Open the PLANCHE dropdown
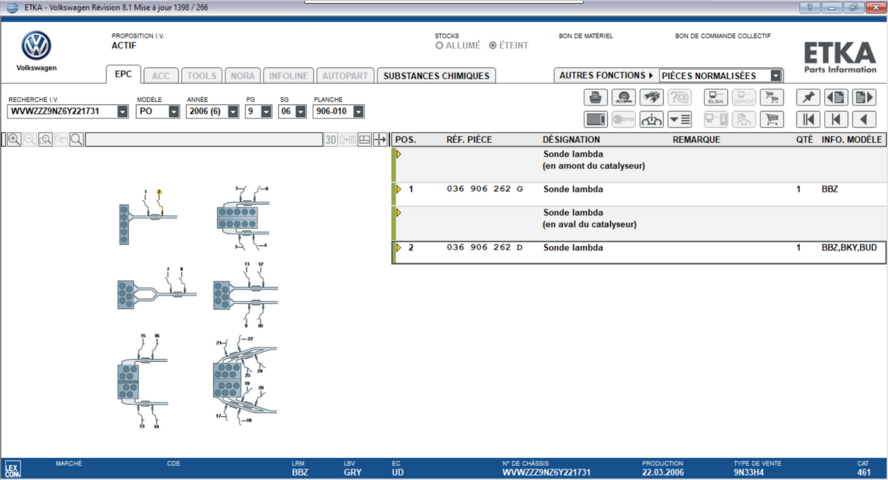Image resolution: width=888 pixels, height=480 pixels. [x=358, y=112]
